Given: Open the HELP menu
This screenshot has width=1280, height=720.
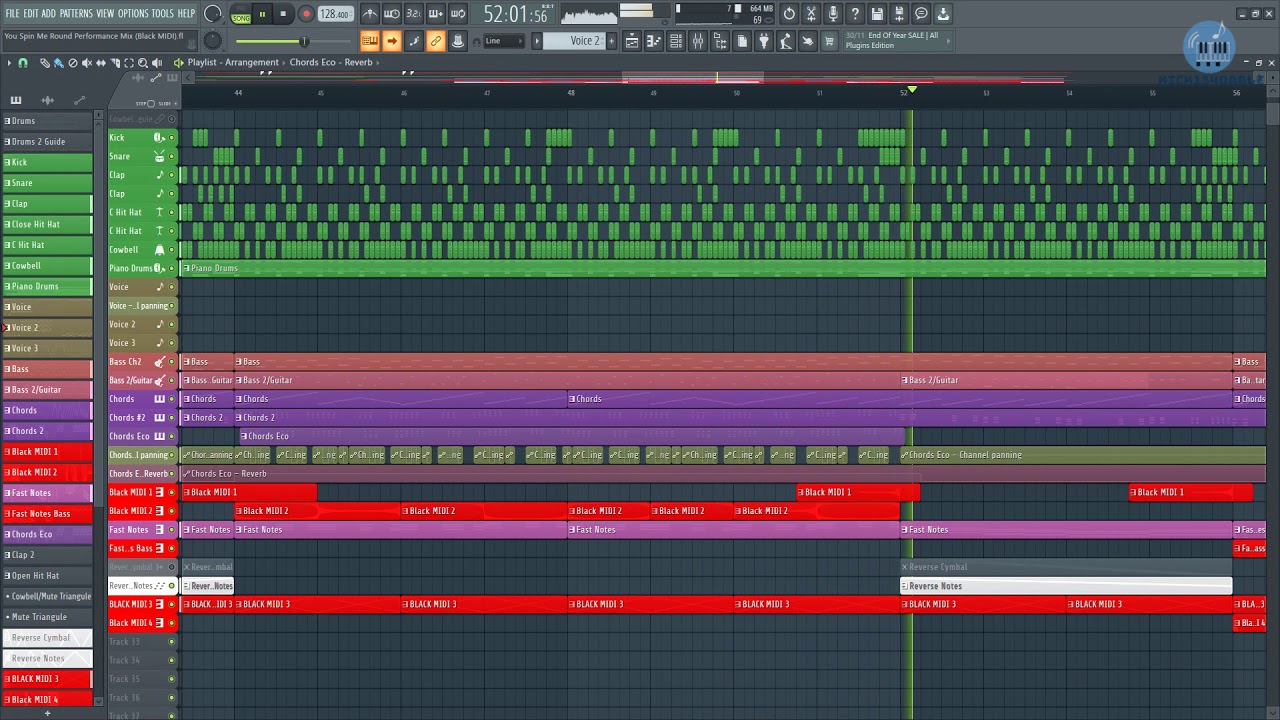Looking at the screenshot, I should coord(186,14).
